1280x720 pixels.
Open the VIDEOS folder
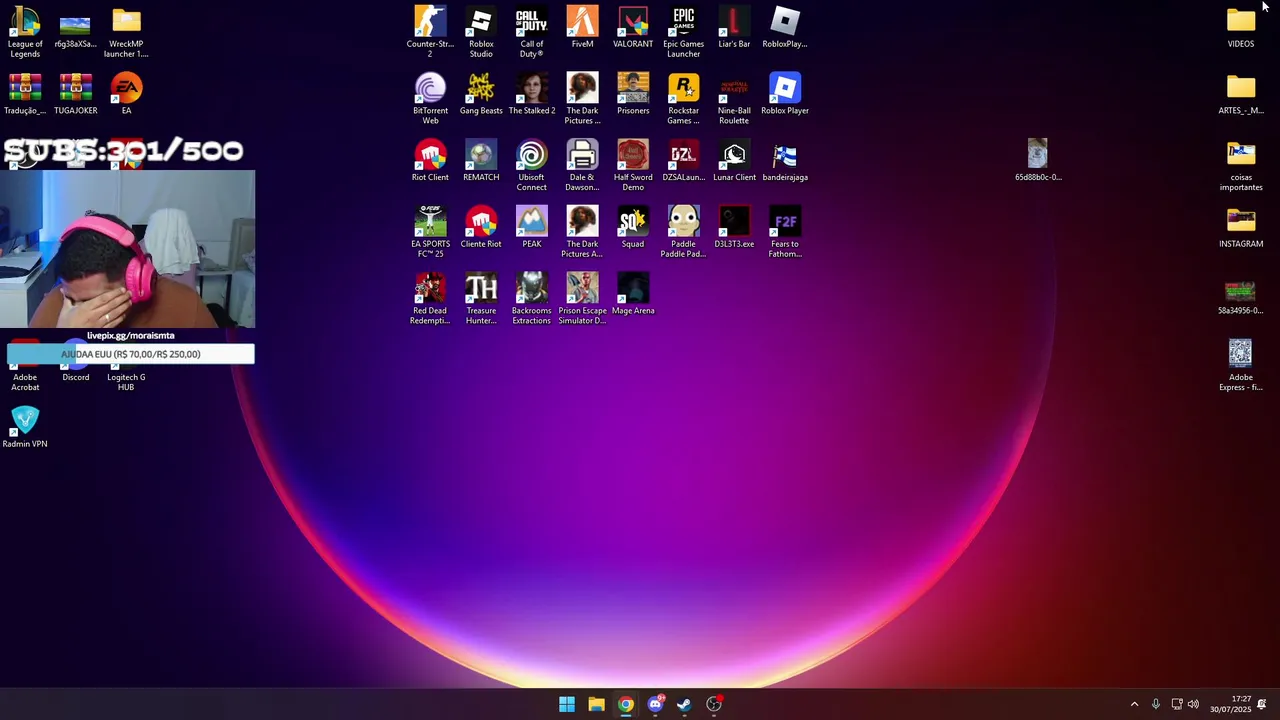tap(1241, 27)
